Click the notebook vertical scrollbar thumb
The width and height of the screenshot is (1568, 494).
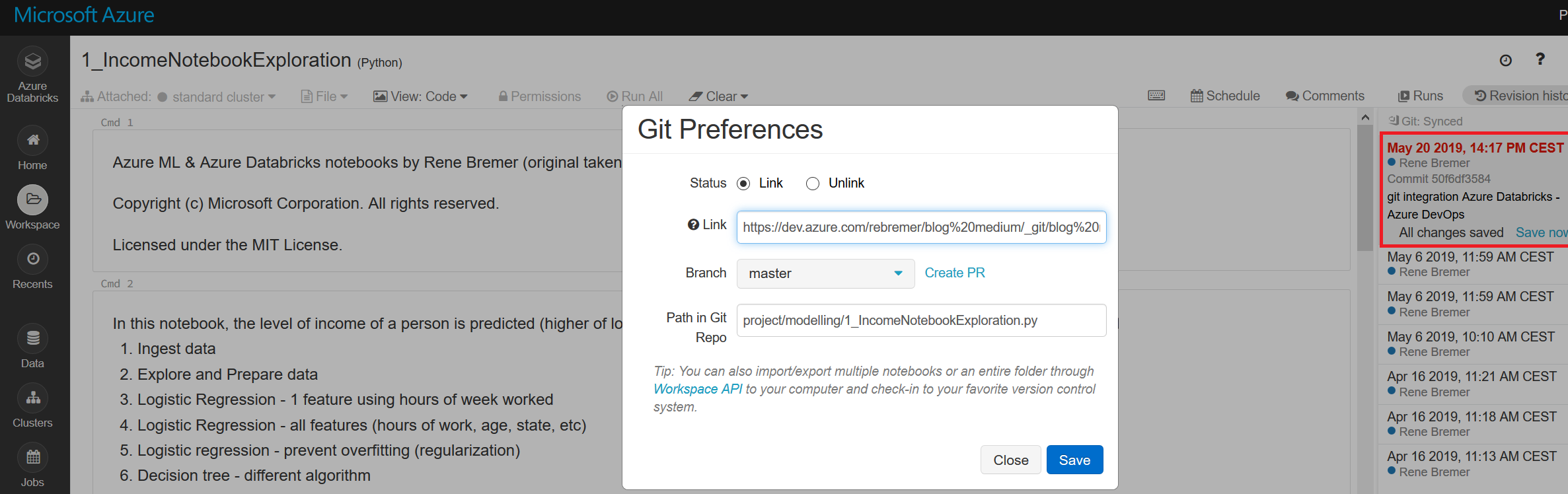(x=1365, y=188)
